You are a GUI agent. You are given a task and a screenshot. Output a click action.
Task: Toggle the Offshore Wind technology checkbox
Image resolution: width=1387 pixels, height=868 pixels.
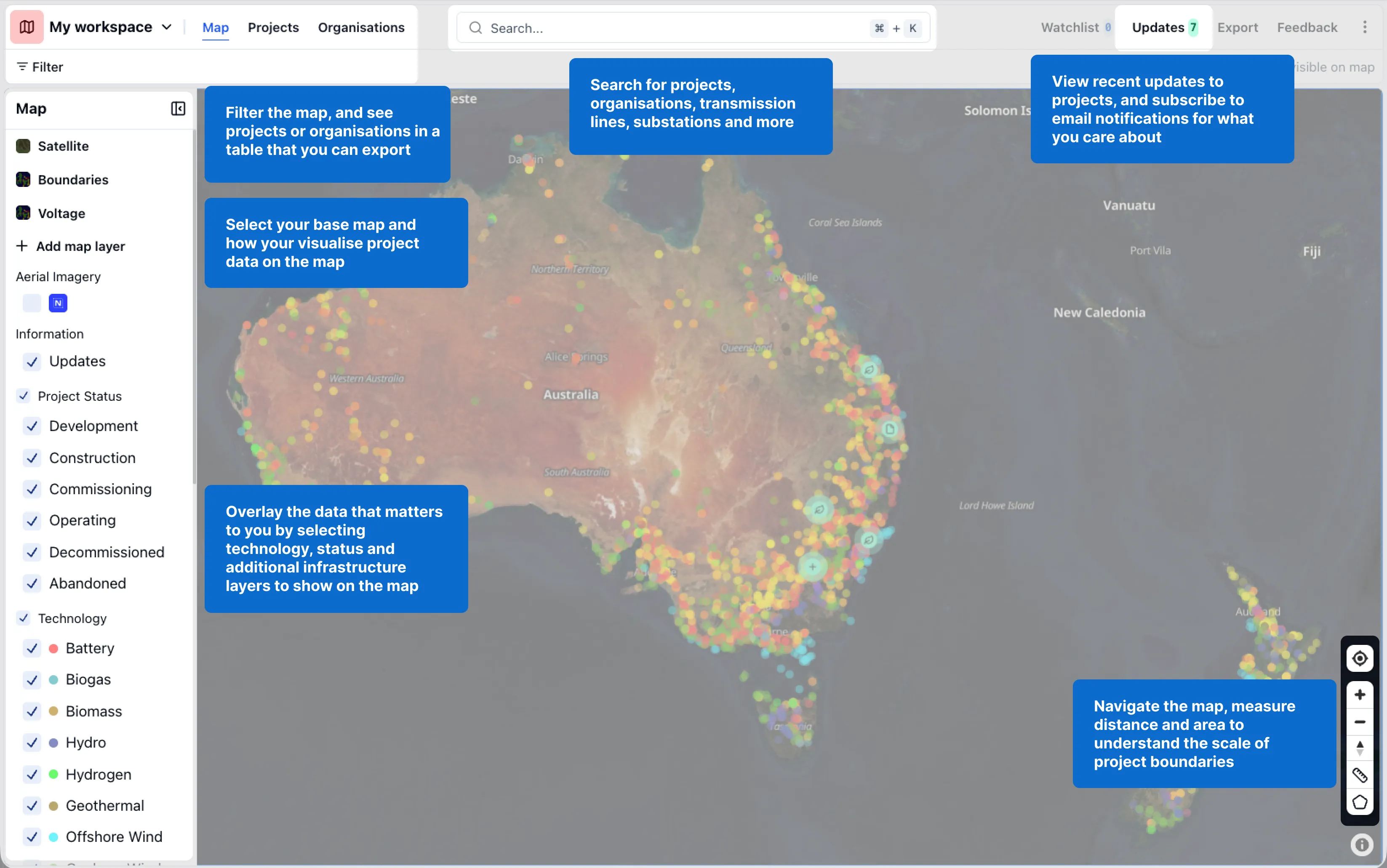pos(32,837)
